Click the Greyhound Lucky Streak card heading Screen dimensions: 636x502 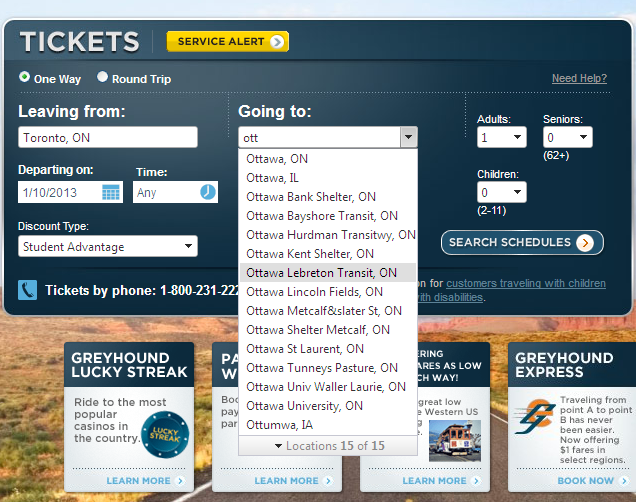[x=129, y=365]
